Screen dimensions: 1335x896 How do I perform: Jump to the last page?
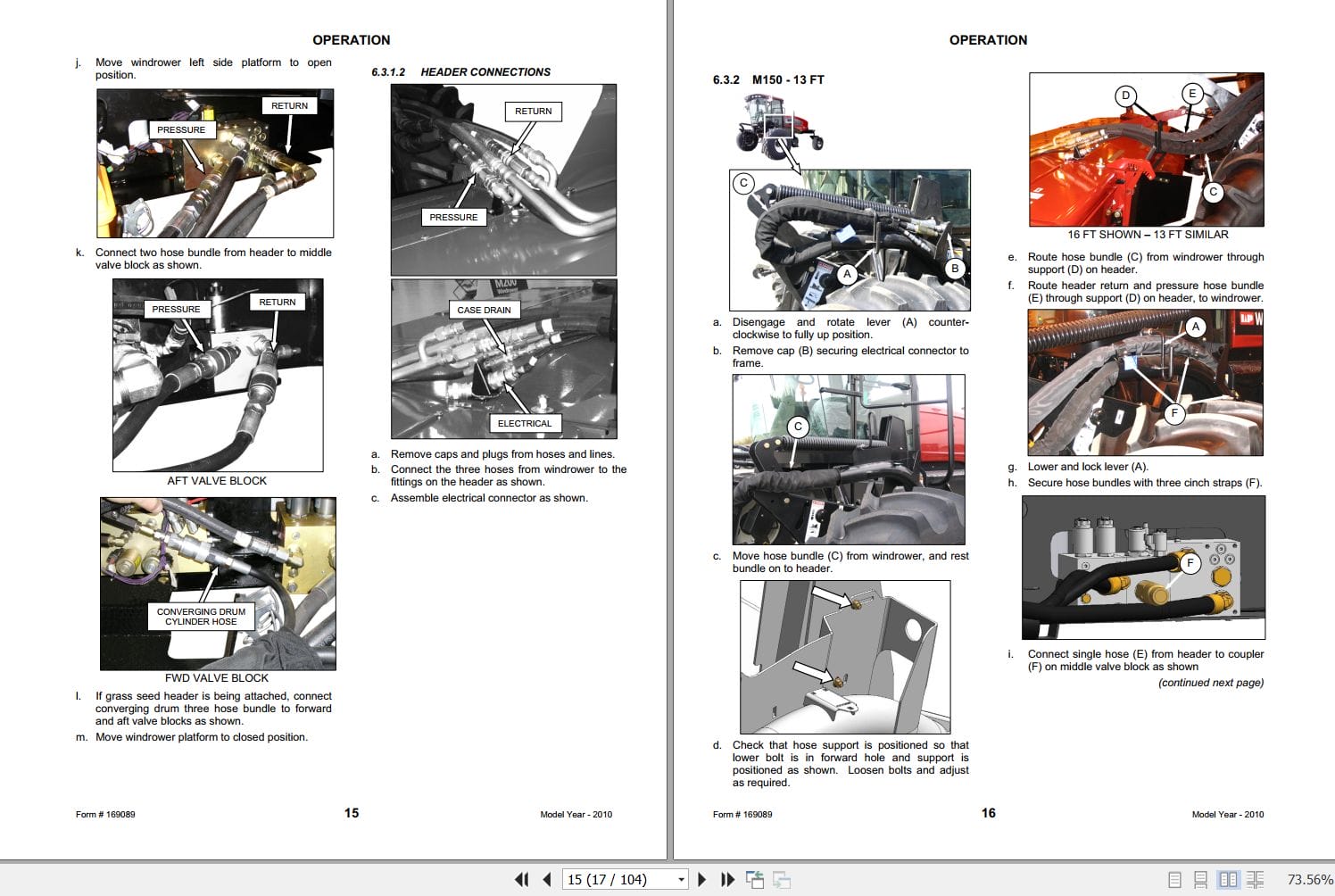tap(727, 880)
